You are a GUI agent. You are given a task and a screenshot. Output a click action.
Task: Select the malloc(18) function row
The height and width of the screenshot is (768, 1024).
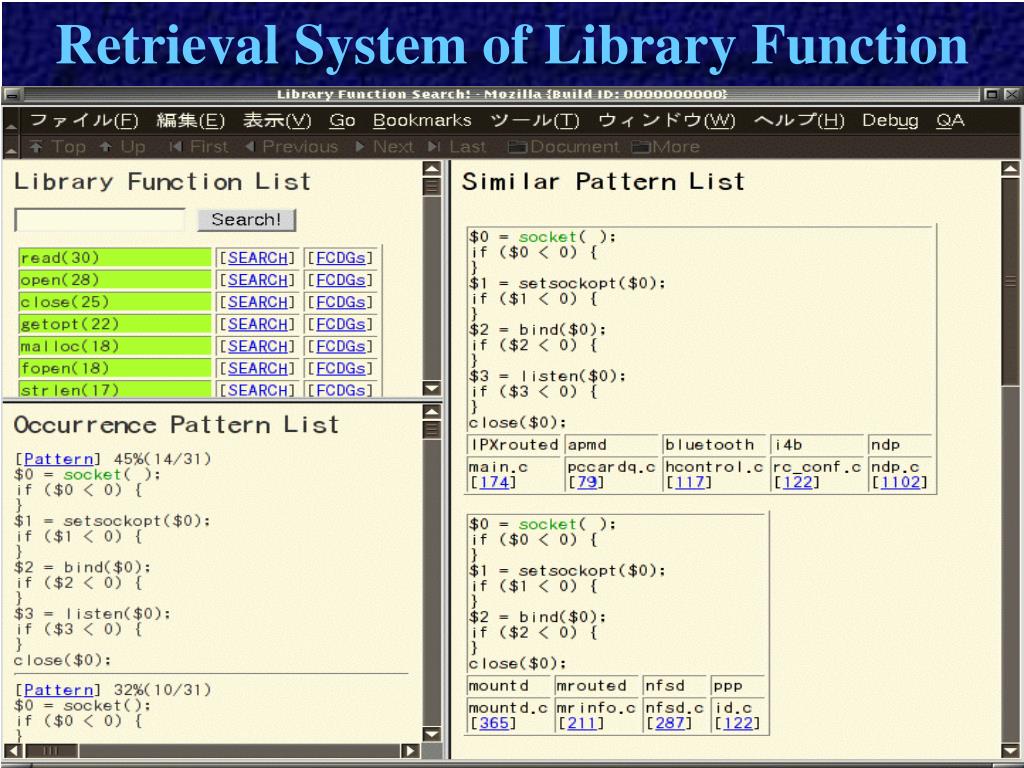[115, 347]
